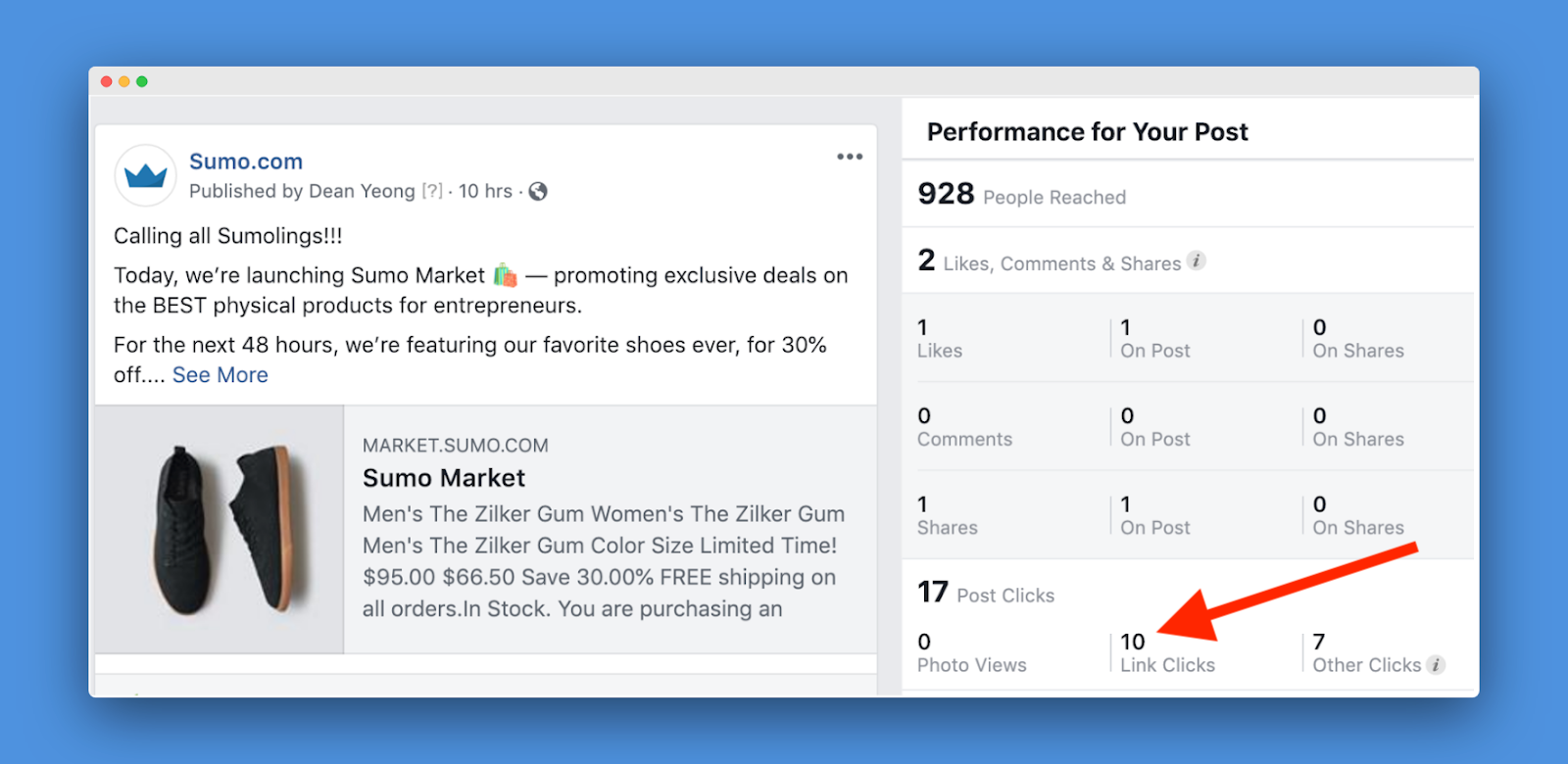Open the Sumo.com page name link
This screenshot has width=1568, height=764.
(246, 162)
